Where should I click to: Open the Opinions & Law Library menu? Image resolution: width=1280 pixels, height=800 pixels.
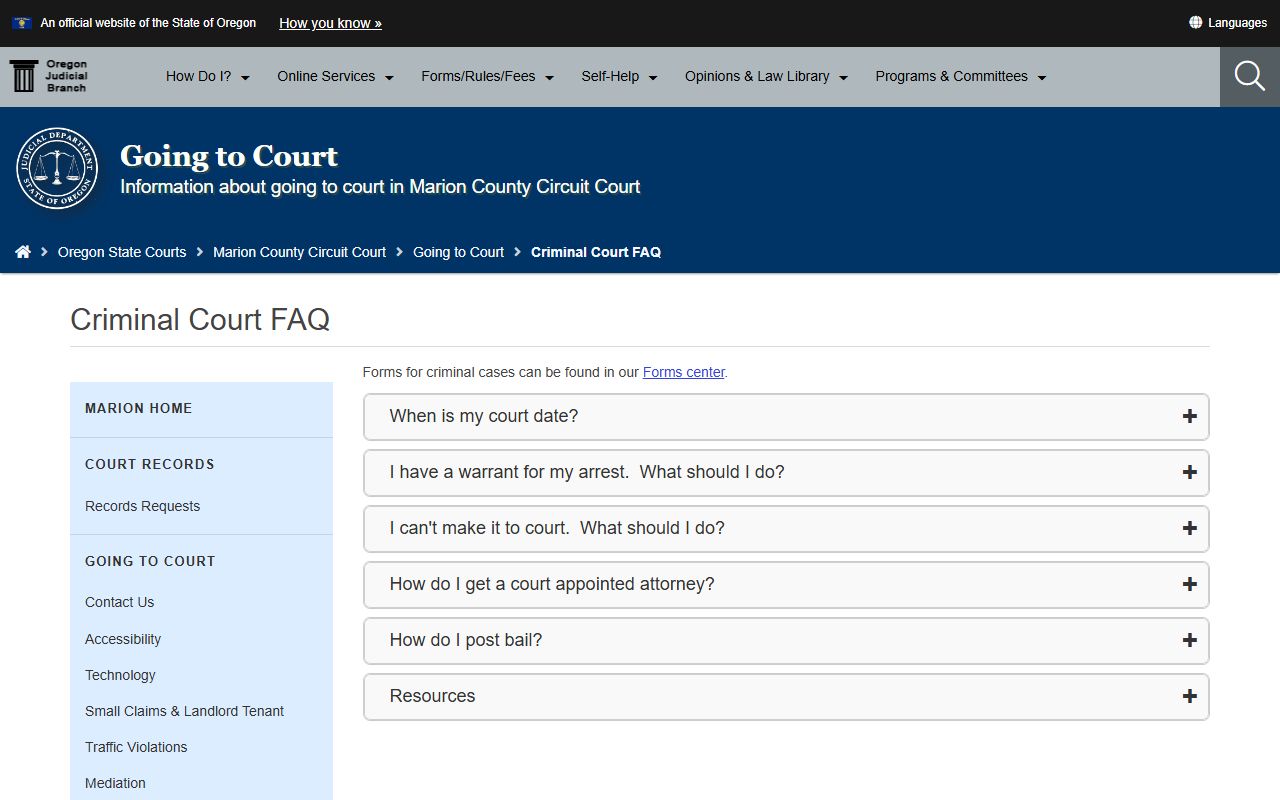tap(766, 76)
